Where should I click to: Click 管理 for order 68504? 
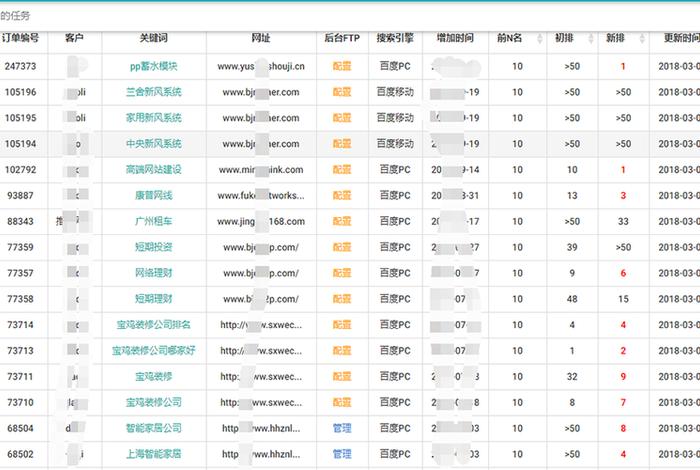[x=342, y=428]
